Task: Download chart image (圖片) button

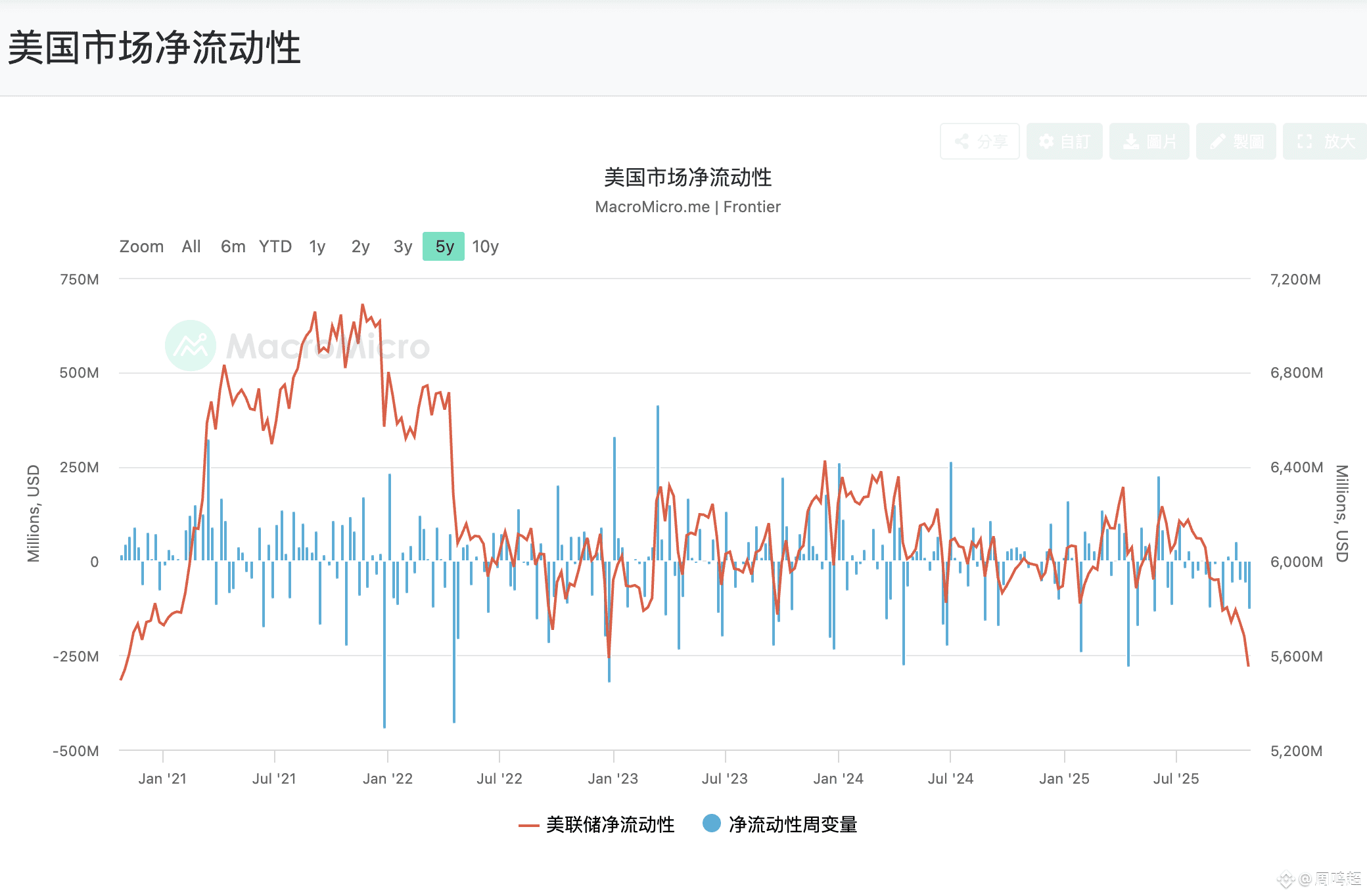Action: click(x=1149, y=141)
